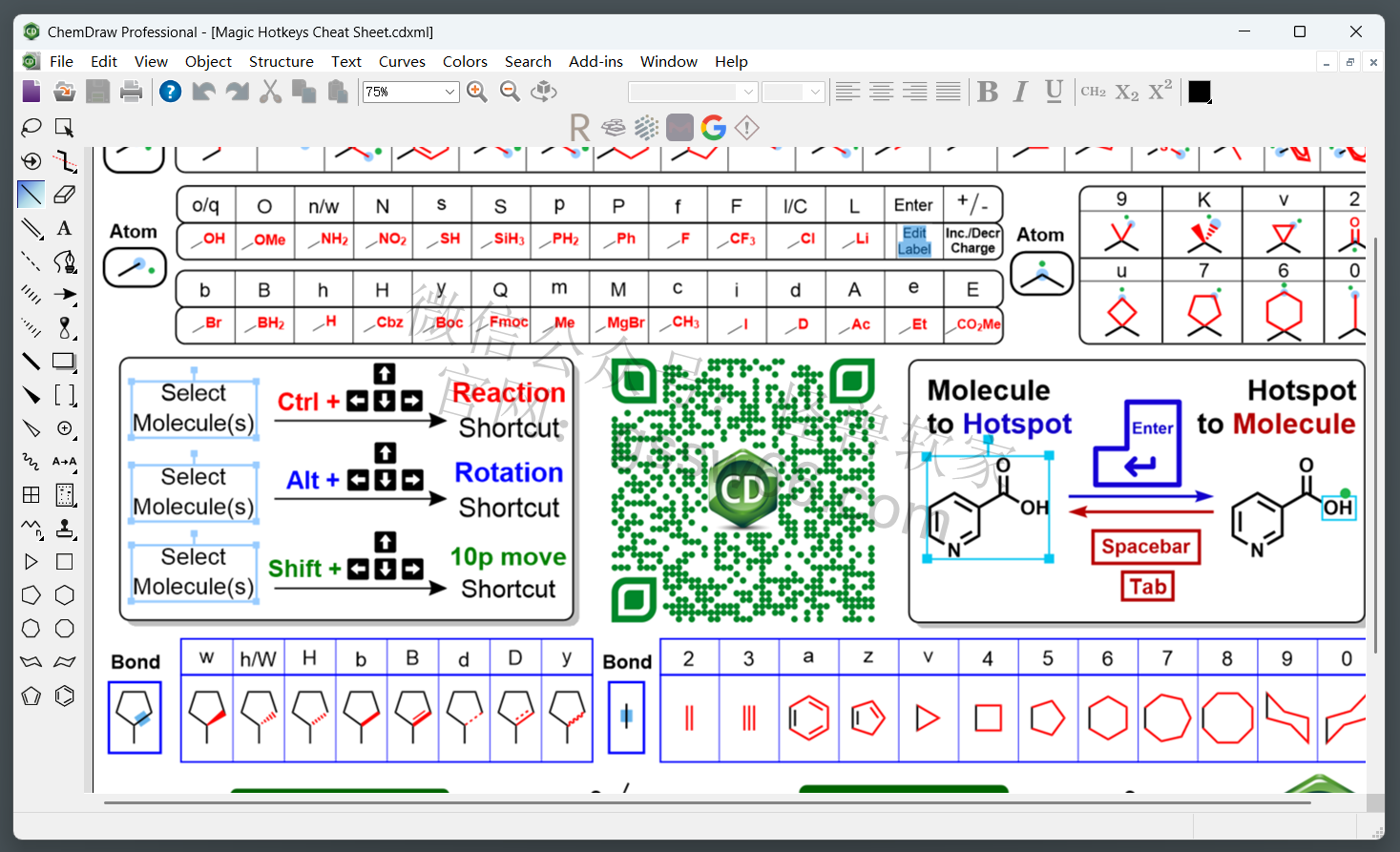The width and height of the screenshot is (1400, 852).
Task: Toggle Italic text formatting
Action: 1021,92
